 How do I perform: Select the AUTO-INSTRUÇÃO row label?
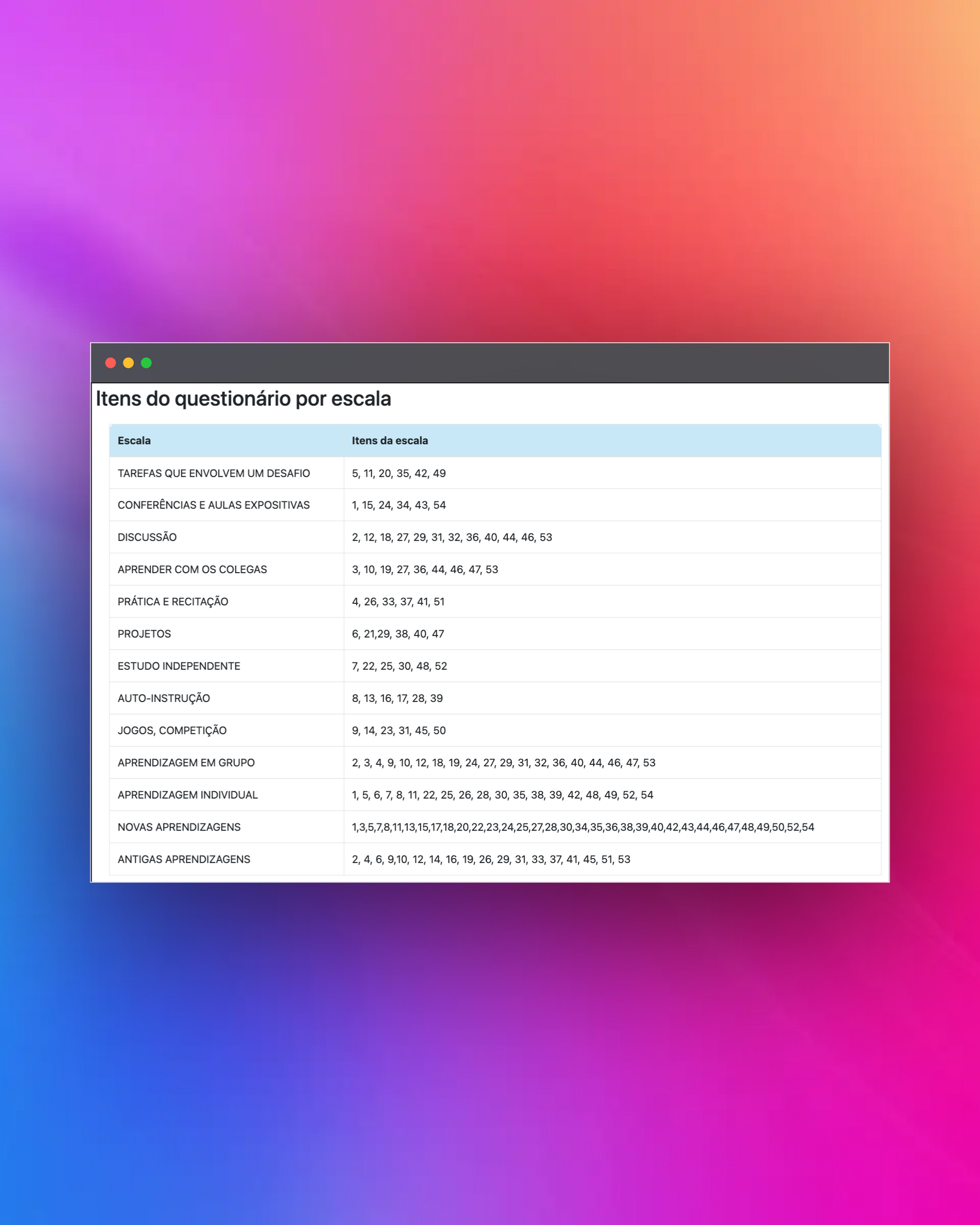[164, 698]
